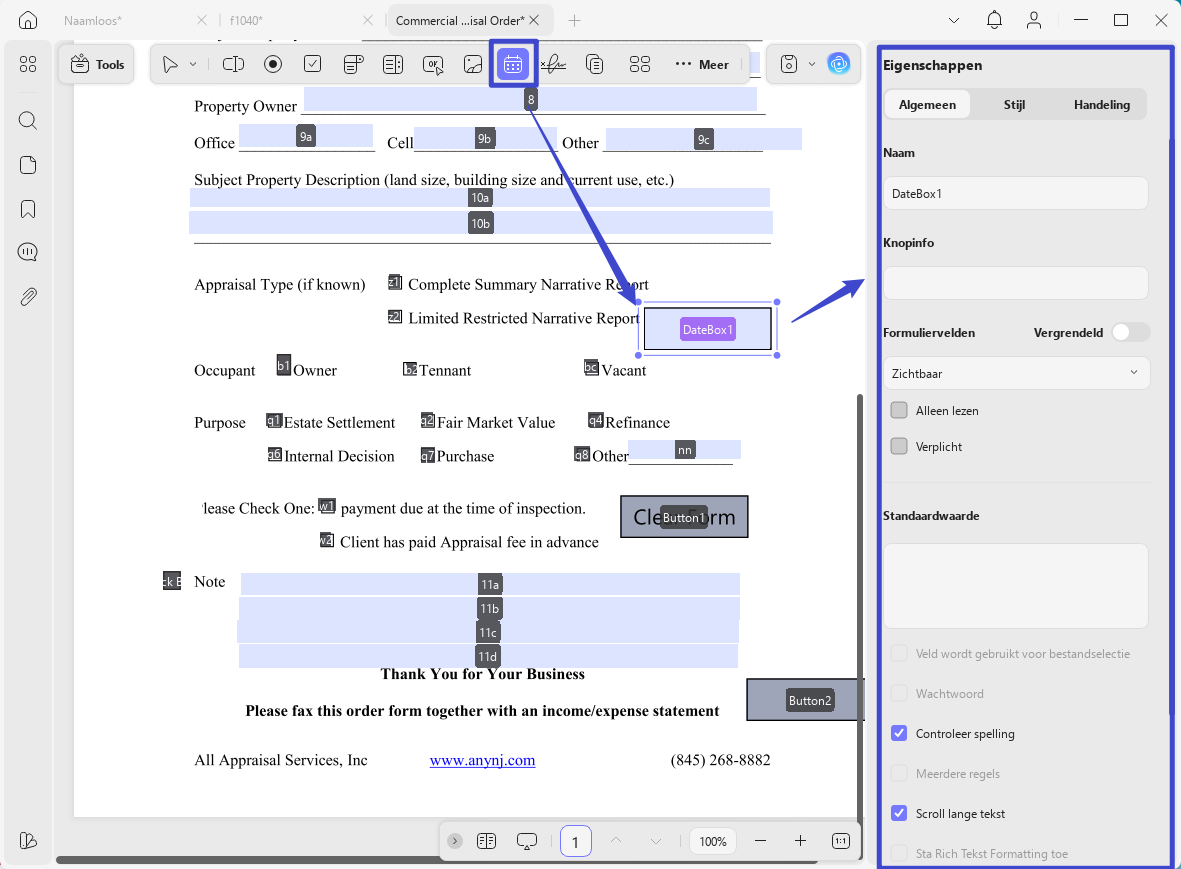Click the reading mode icon

[487, 841]
